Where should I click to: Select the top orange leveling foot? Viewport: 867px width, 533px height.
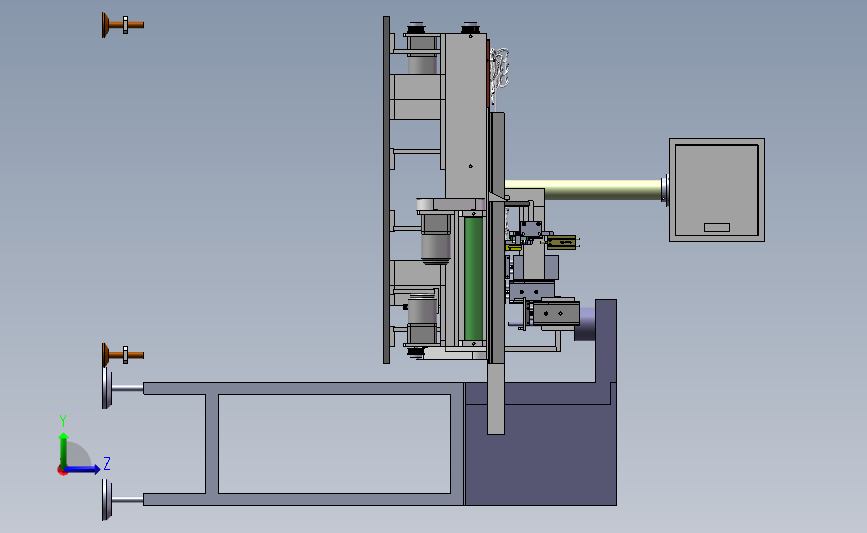122,25
